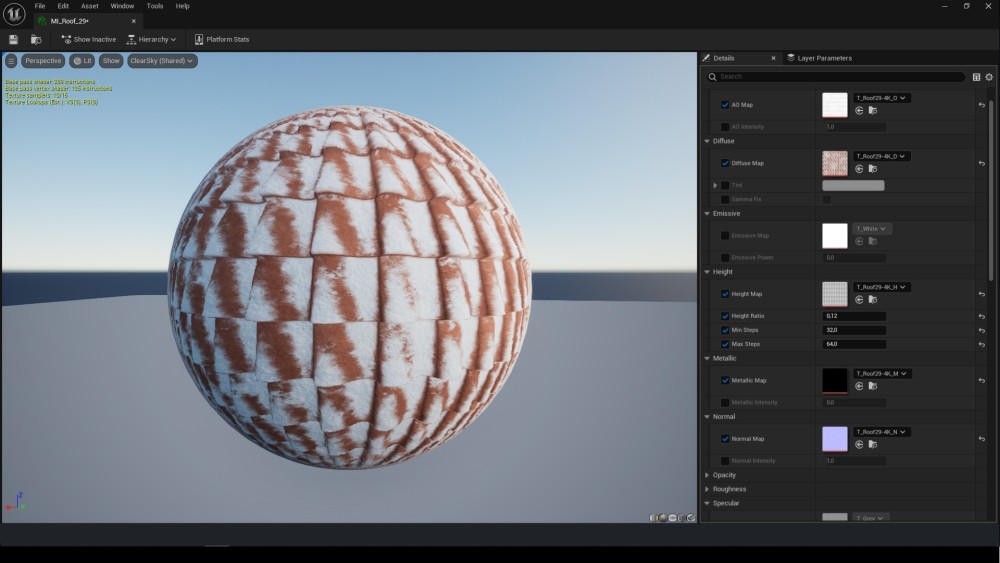Open the Hierarchy dropdown
Image resolution: width=1000 pixels, height=563 pixels.
pos(151,39)
